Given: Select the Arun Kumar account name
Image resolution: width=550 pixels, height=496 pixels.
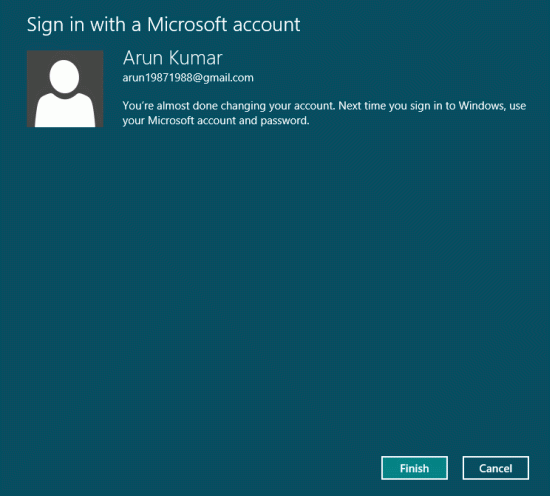Looking at the screenshot, I should (x=173, y=58).
